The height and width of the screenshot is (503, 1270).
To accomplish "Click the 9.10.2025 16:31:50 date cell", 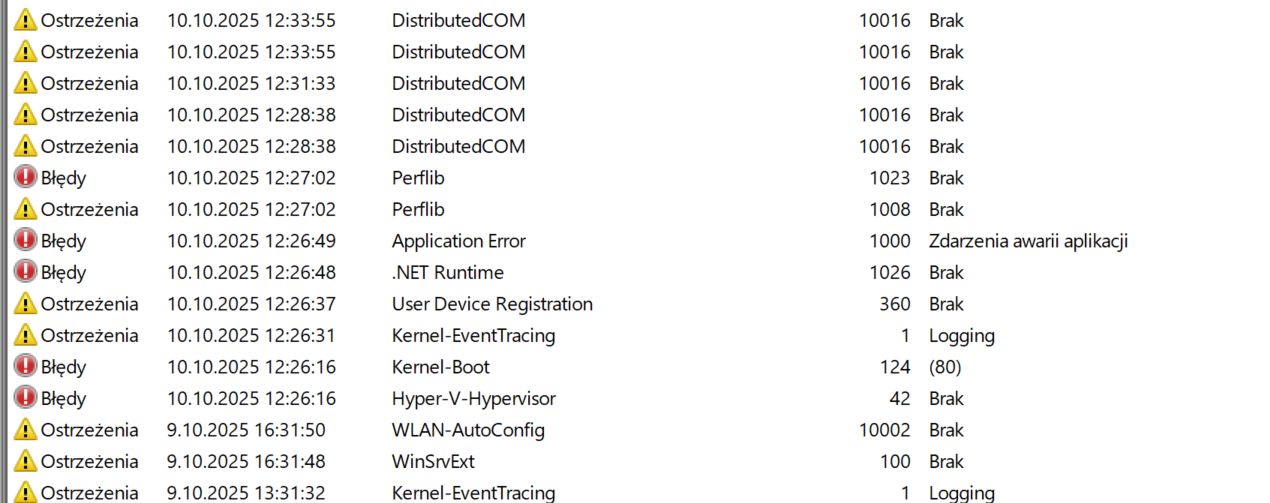I will tap(245, 430).
